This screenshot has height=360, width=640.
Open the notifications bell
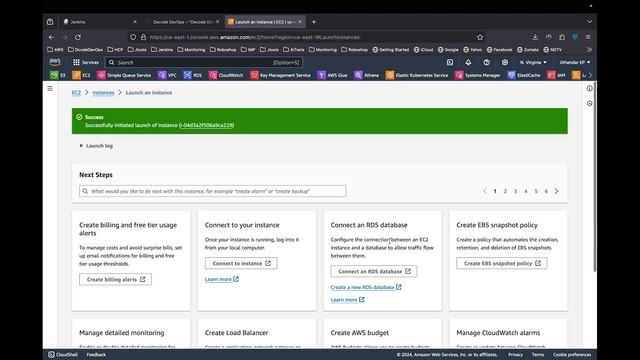click(x=468, y=62)
